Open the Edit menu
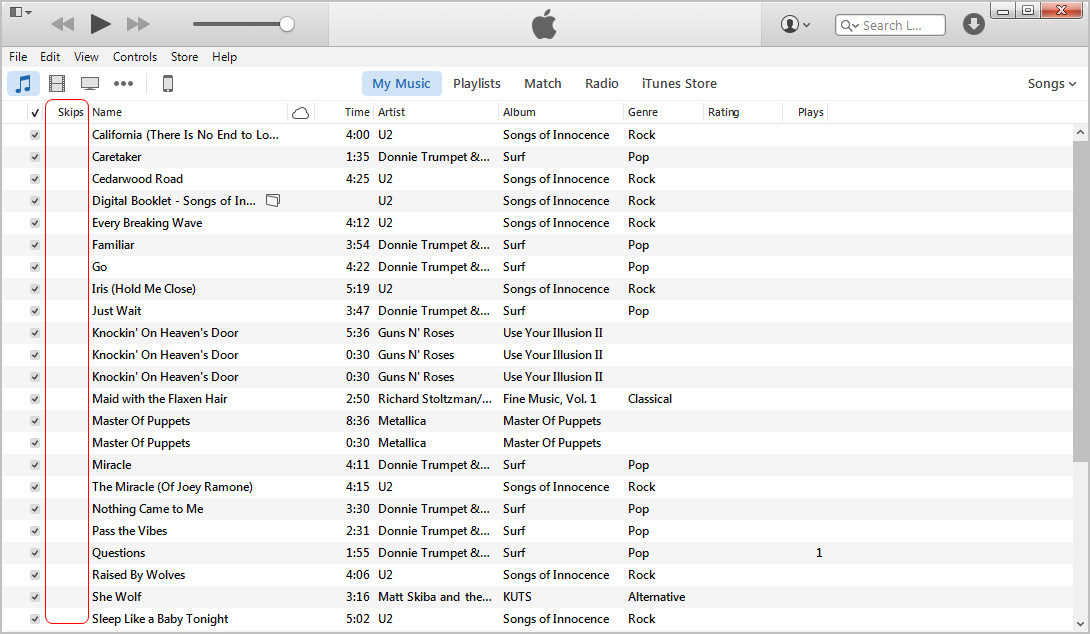Viewport: 1090px width, 634px height. pos(50,57)
